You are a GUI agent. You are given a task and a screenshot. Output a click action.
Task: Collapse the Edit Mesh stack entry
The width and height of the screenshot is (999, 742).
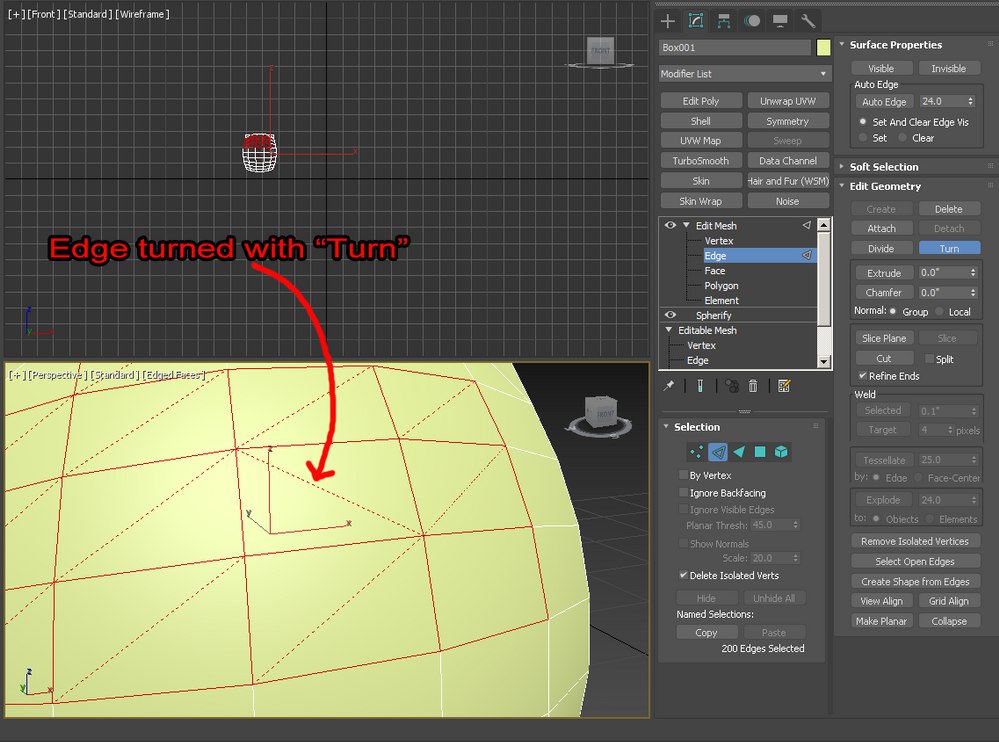point(686,225)
